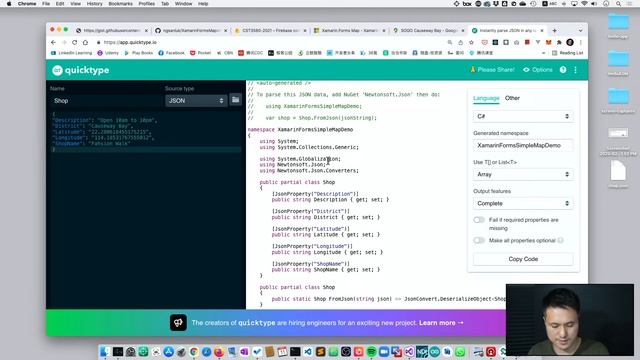Open the LinkedIn Learning bookmark
The height and width of the screenshot is (360, 640).
coord(71,53)
